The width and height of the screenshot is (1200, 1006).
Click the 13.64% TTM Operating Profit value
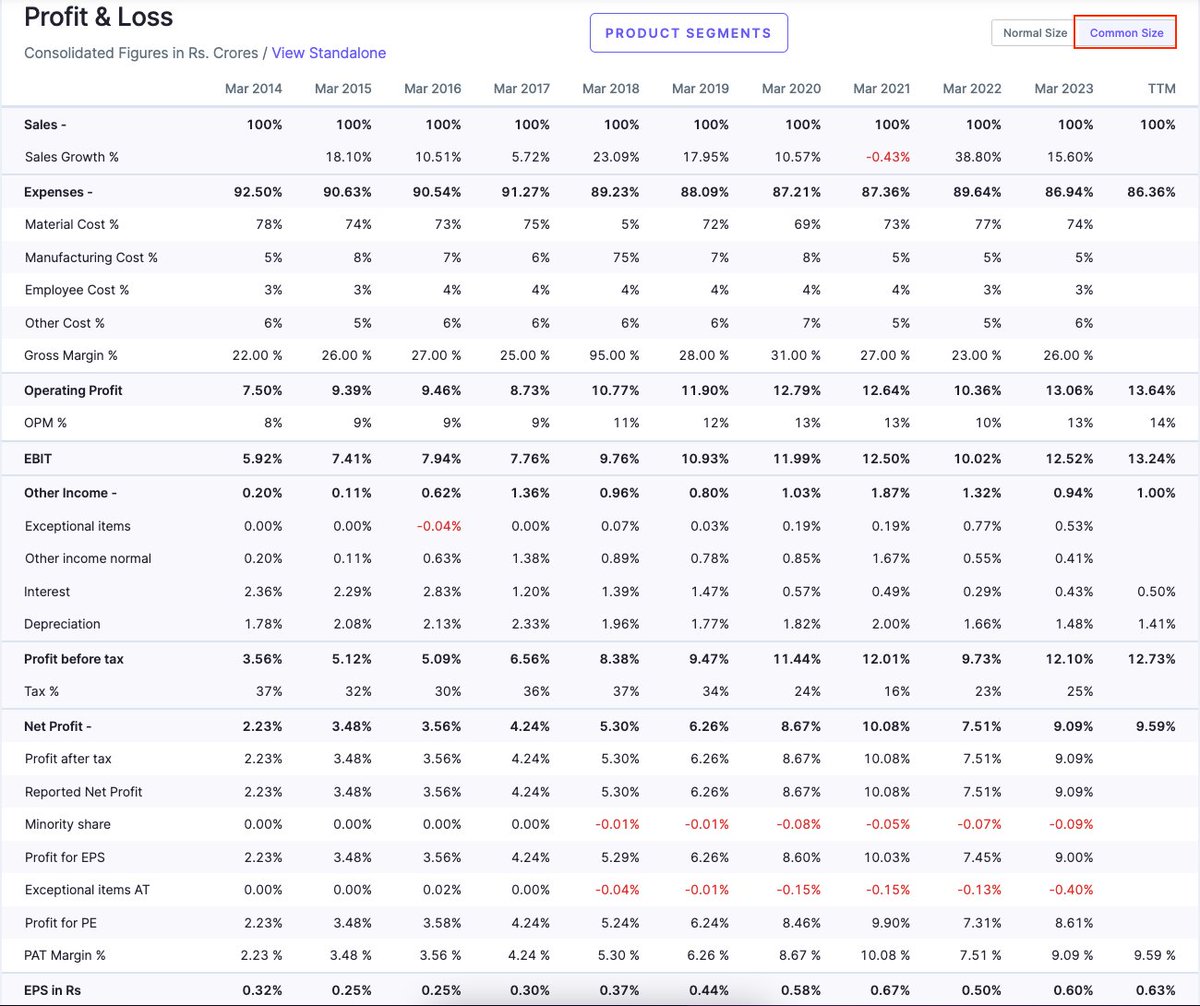1153,391
